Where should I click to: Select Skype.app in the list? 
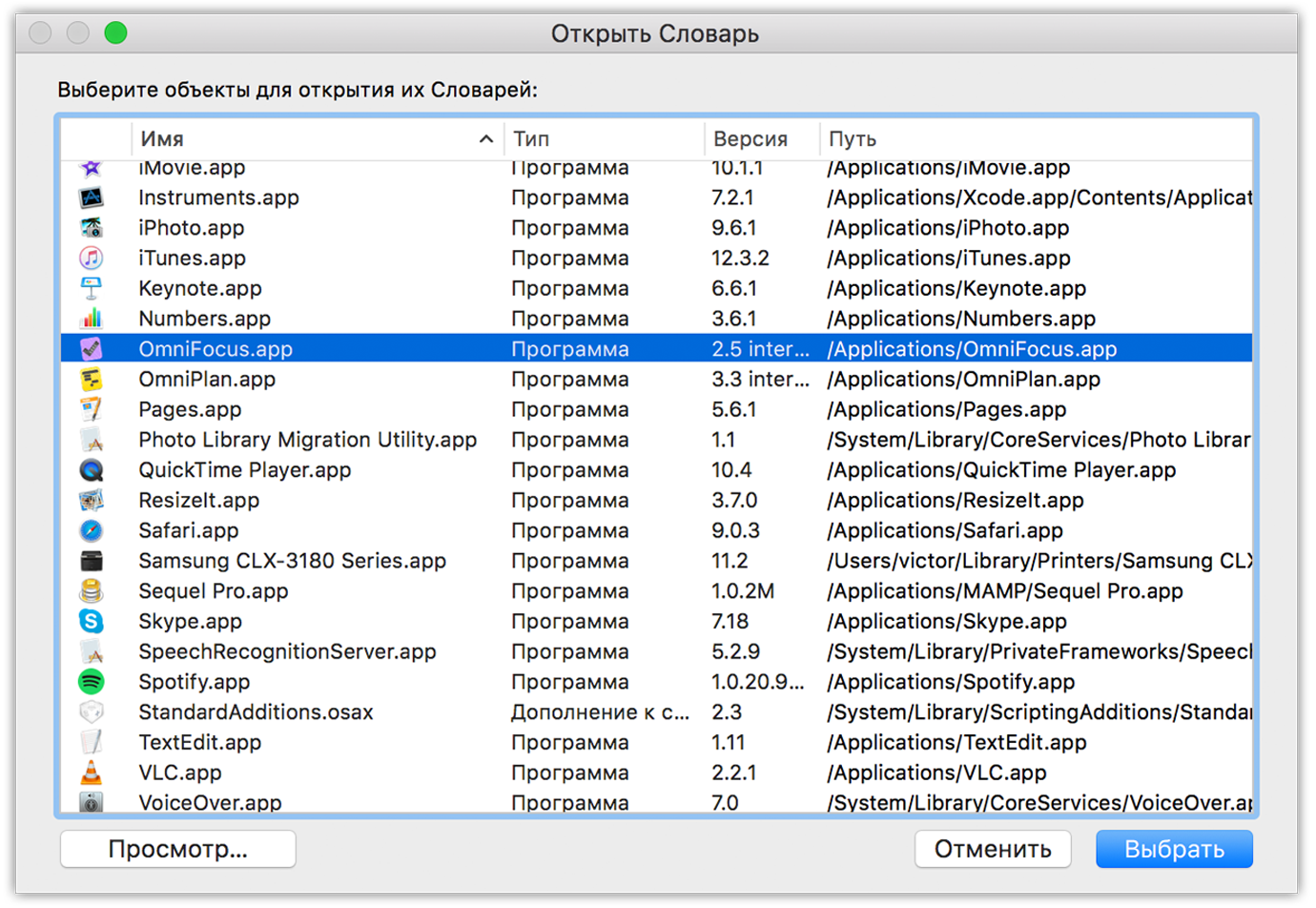pyautogui.click(x=190, y=621)
